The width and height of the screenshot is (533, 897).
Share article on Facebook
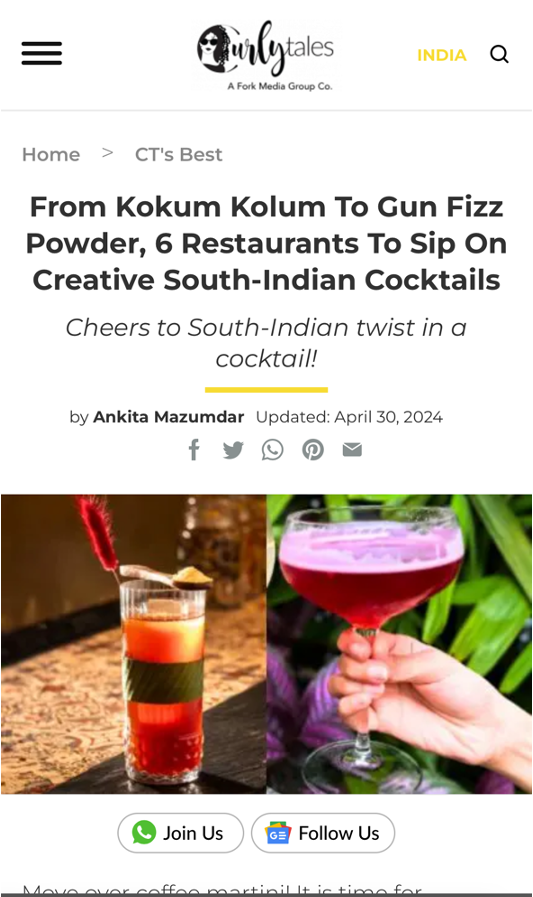coord(194,450)
